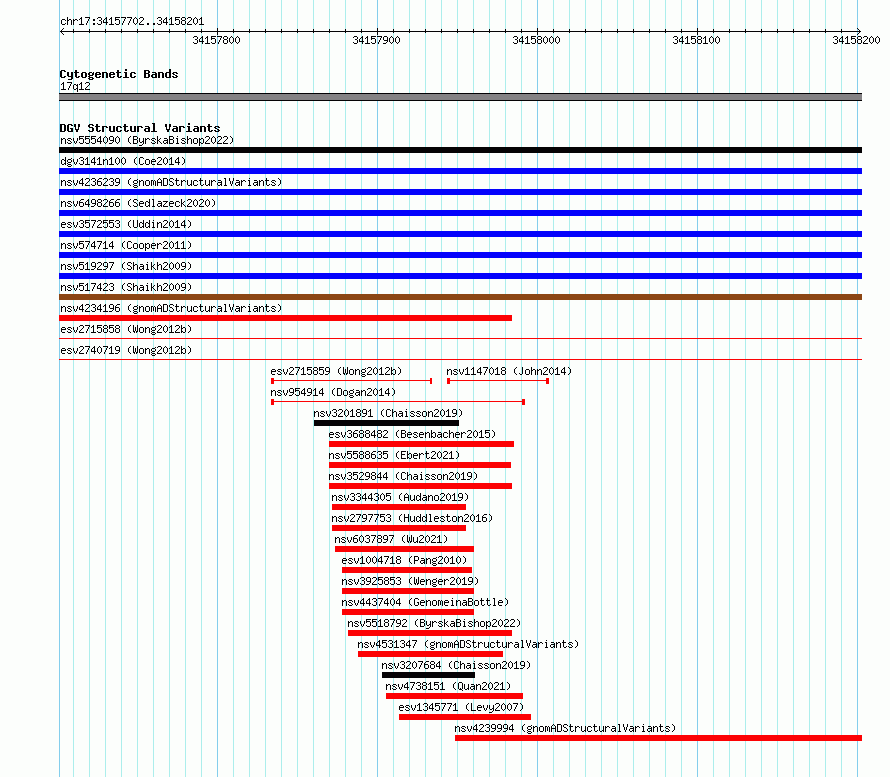Screen dimensions: 890x777
Task: Open variant nsv4738151 (Quan2021)
Action: pos(448,686)
